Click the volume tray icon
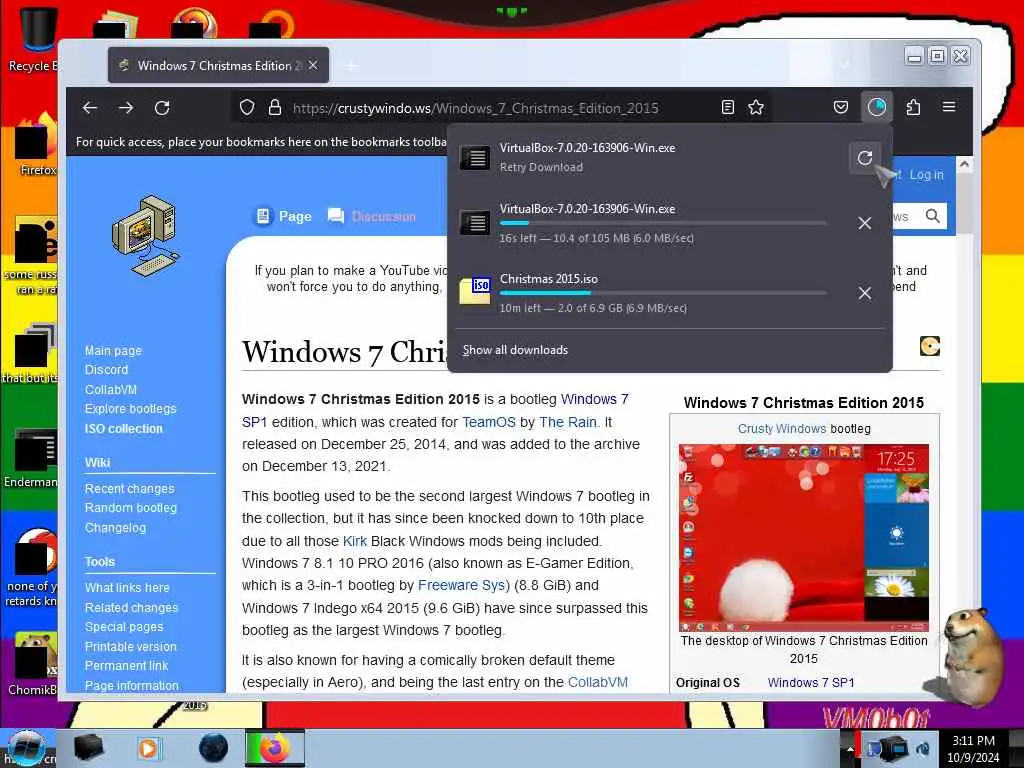The height and width of the screenshot is (768, 1024). click(923, 749)
